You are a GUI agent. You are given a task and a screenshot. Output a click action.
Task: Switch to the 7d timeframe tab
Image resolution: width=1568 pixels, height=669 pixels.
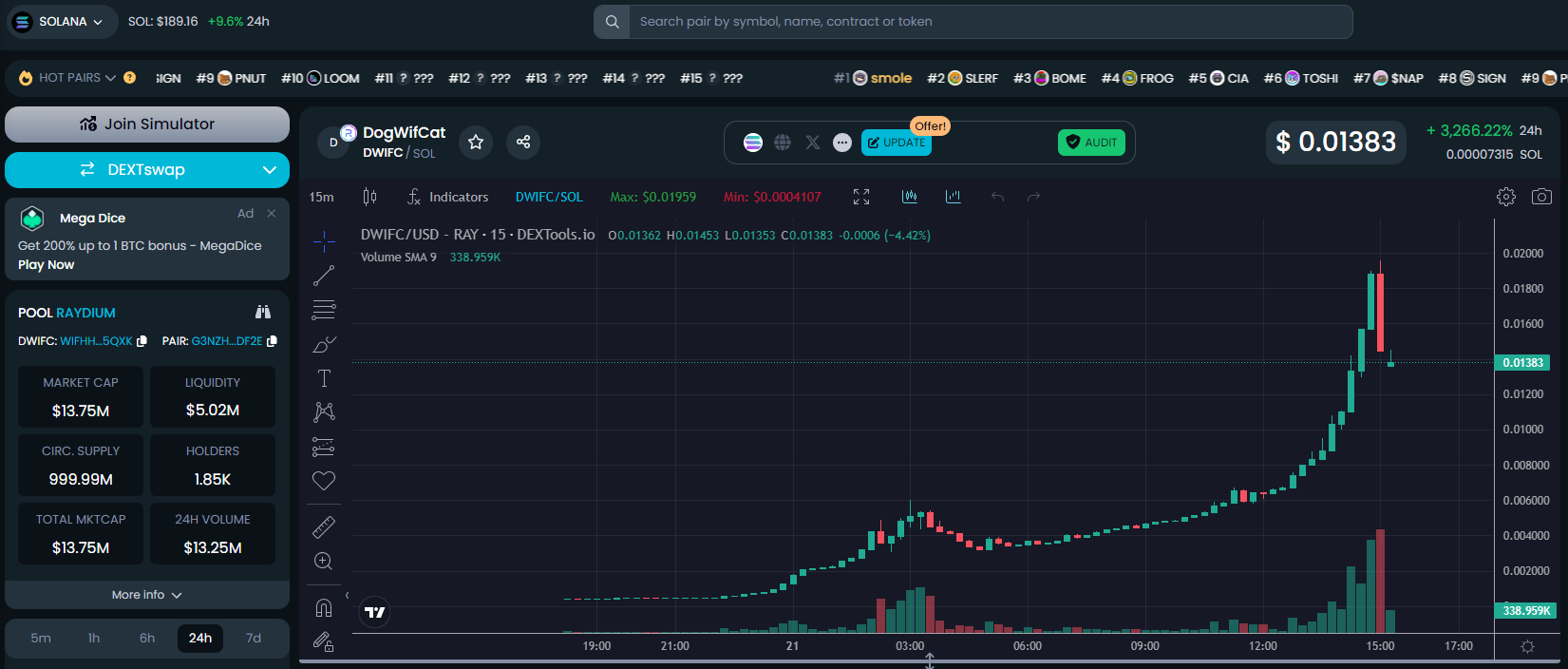[254, 639]
